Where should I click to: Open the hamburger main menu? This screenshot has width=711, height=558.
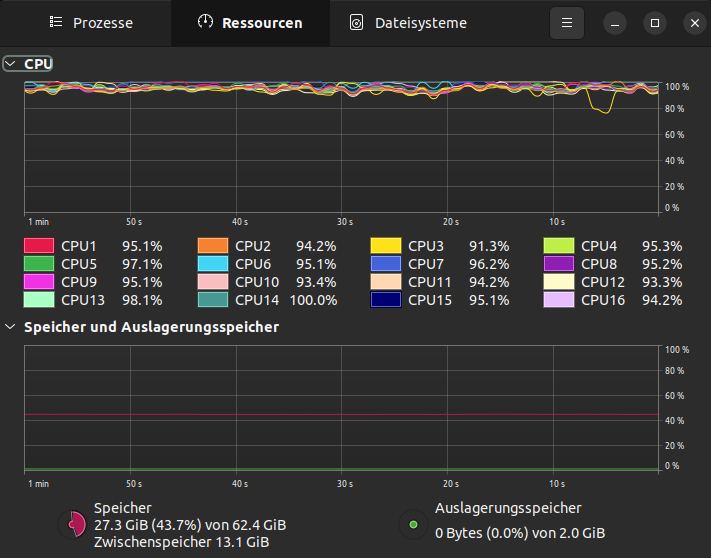pos(567,23)
